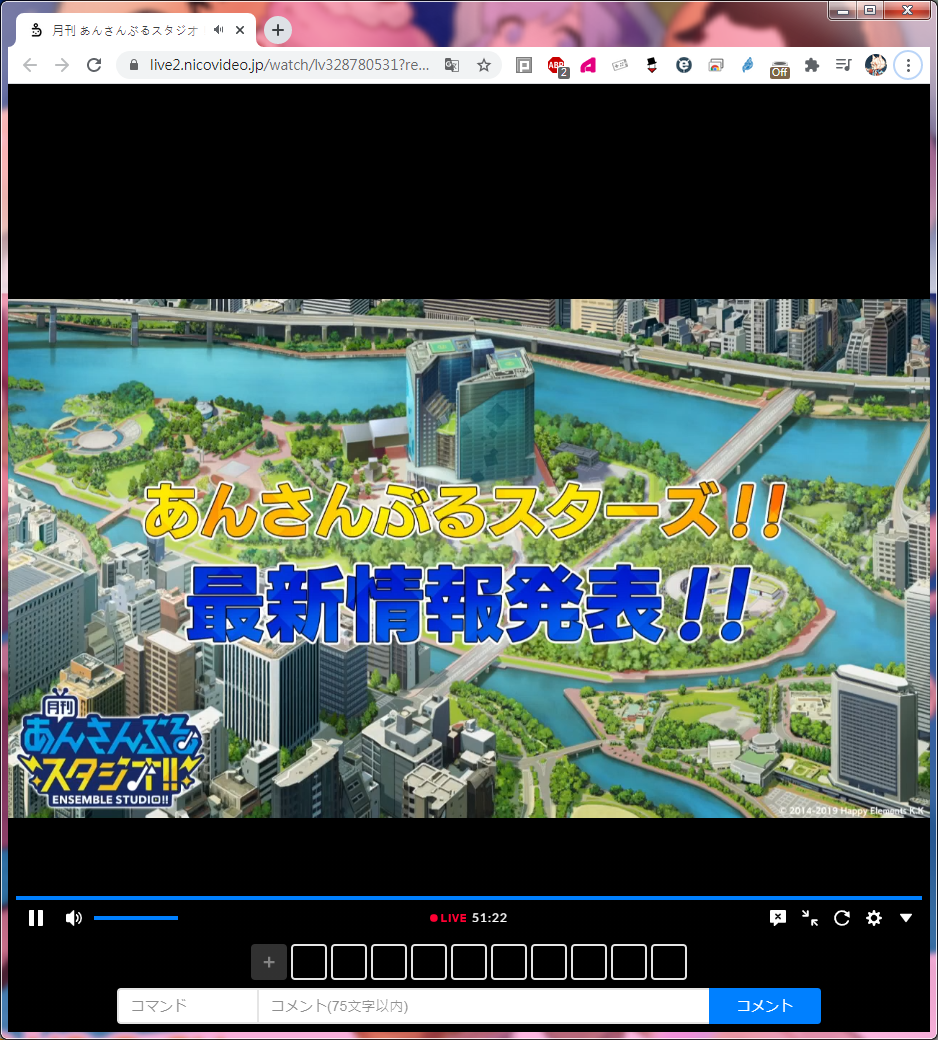938x1040 pixels.
Task: Open the black top-hat extension icon
Action: 652,65
